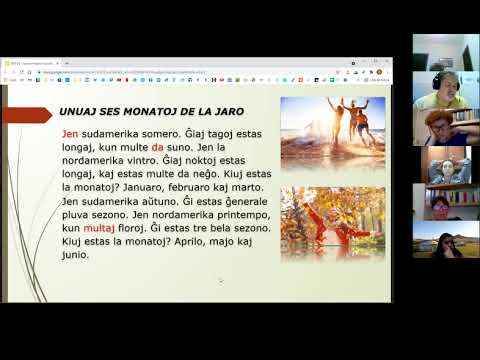Click the red 'Jen' at paragraph start
Viewport: 480px width, 360px height.
pyautogui.click(x=70, y=134)
